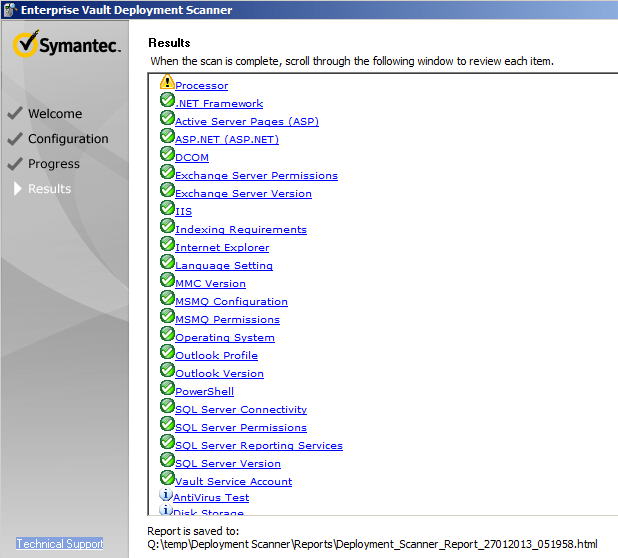Open the Technical Support link
This screenshot has width=618, height=558.
60,544
